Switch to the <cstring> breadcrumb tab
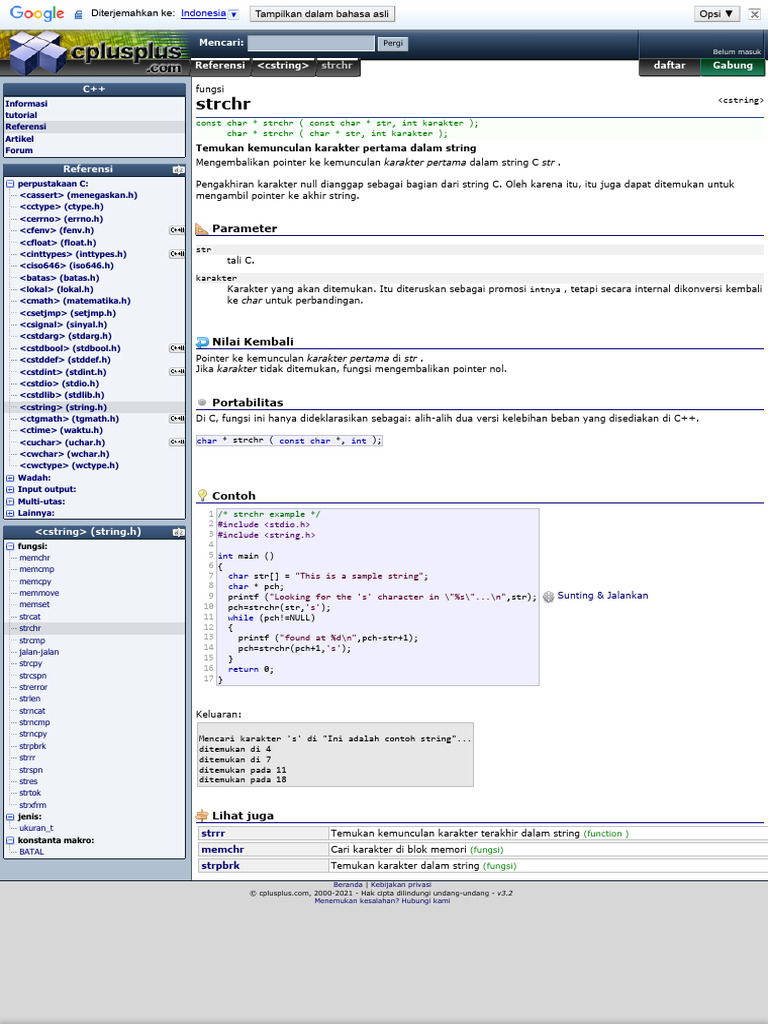 pos(282,66)
